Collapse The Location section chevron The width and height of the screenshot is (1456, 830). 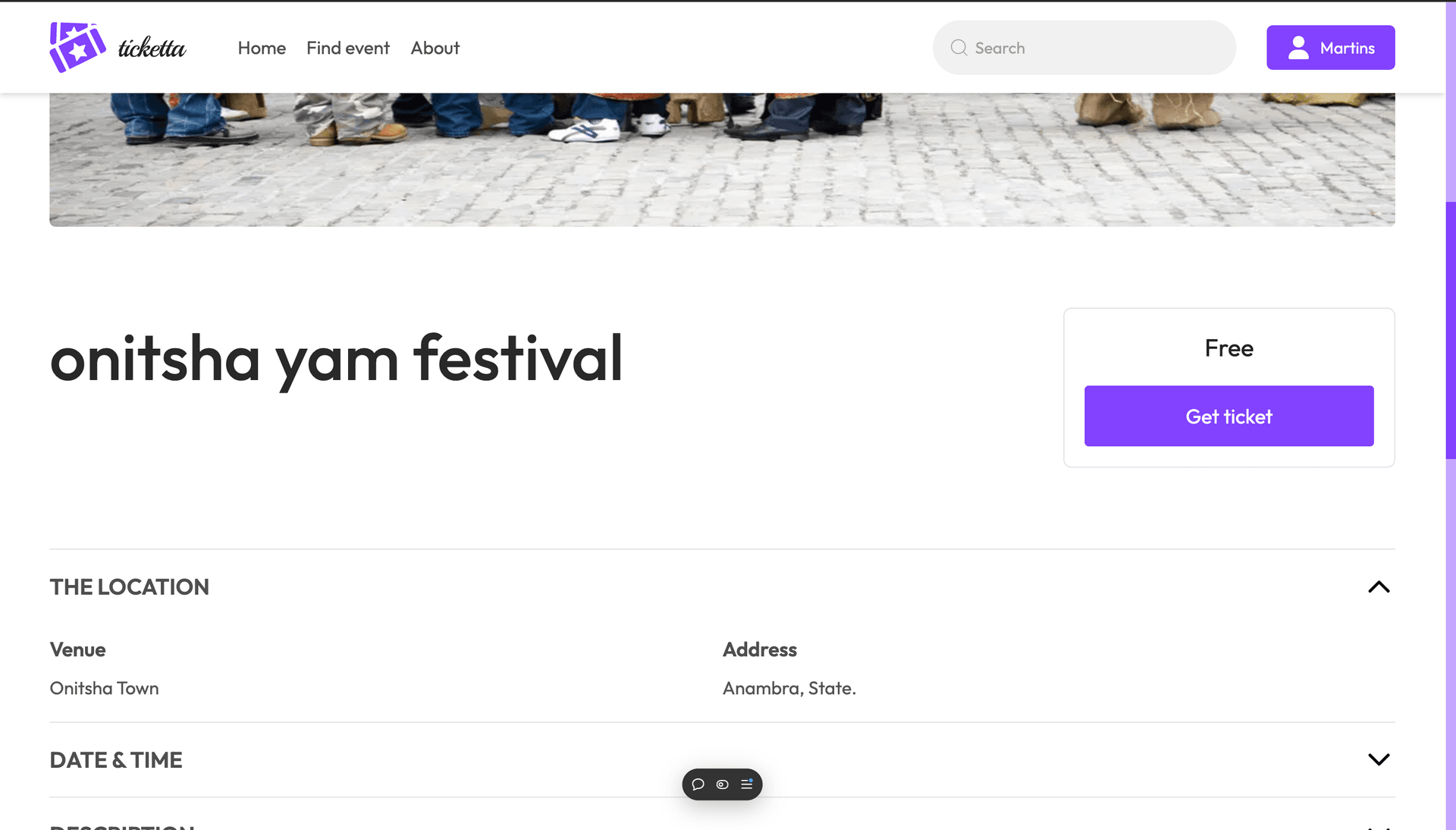point(1379,587)
